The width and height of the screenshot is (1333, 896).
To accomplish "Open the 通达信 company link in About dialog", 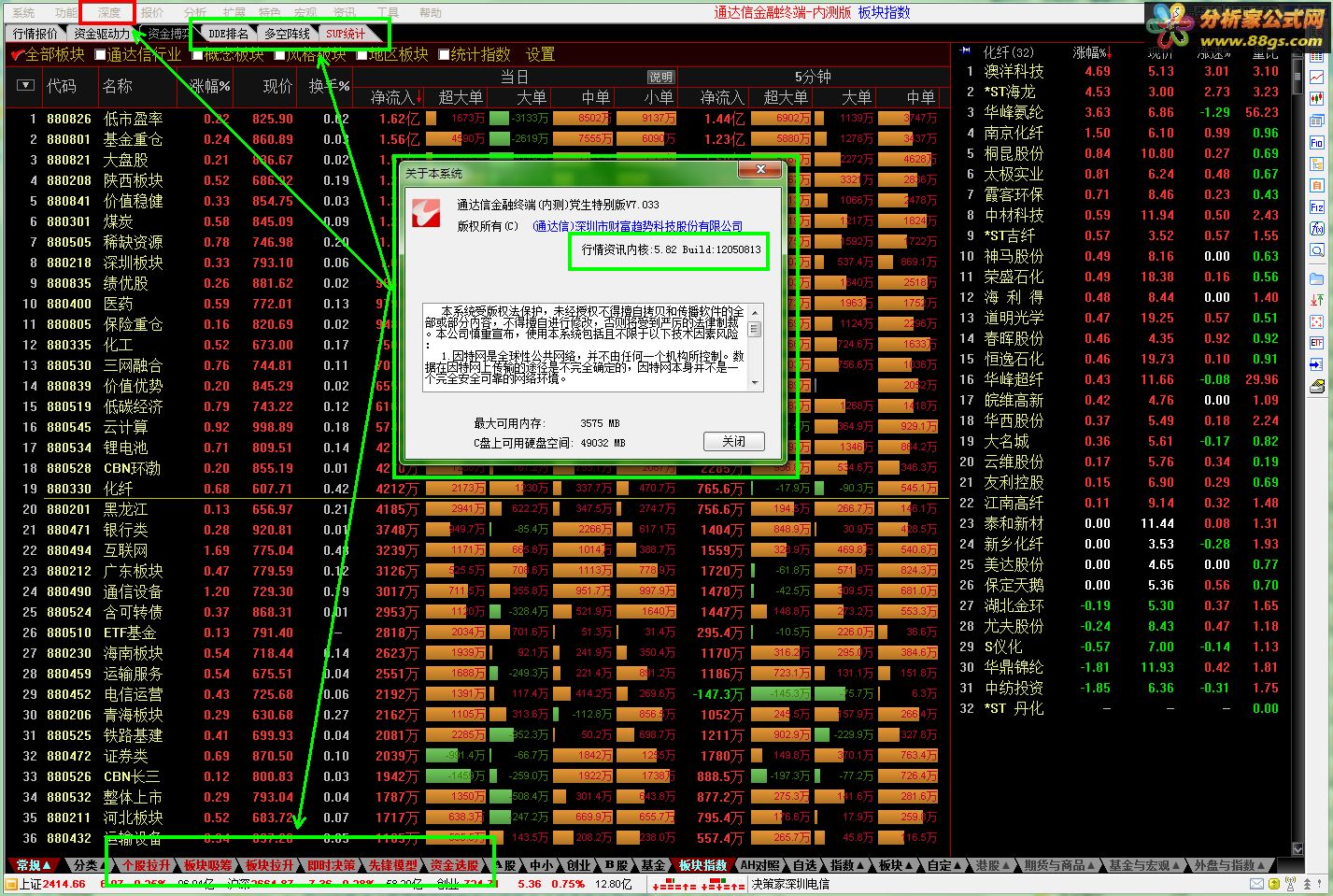I will [638, 226].
